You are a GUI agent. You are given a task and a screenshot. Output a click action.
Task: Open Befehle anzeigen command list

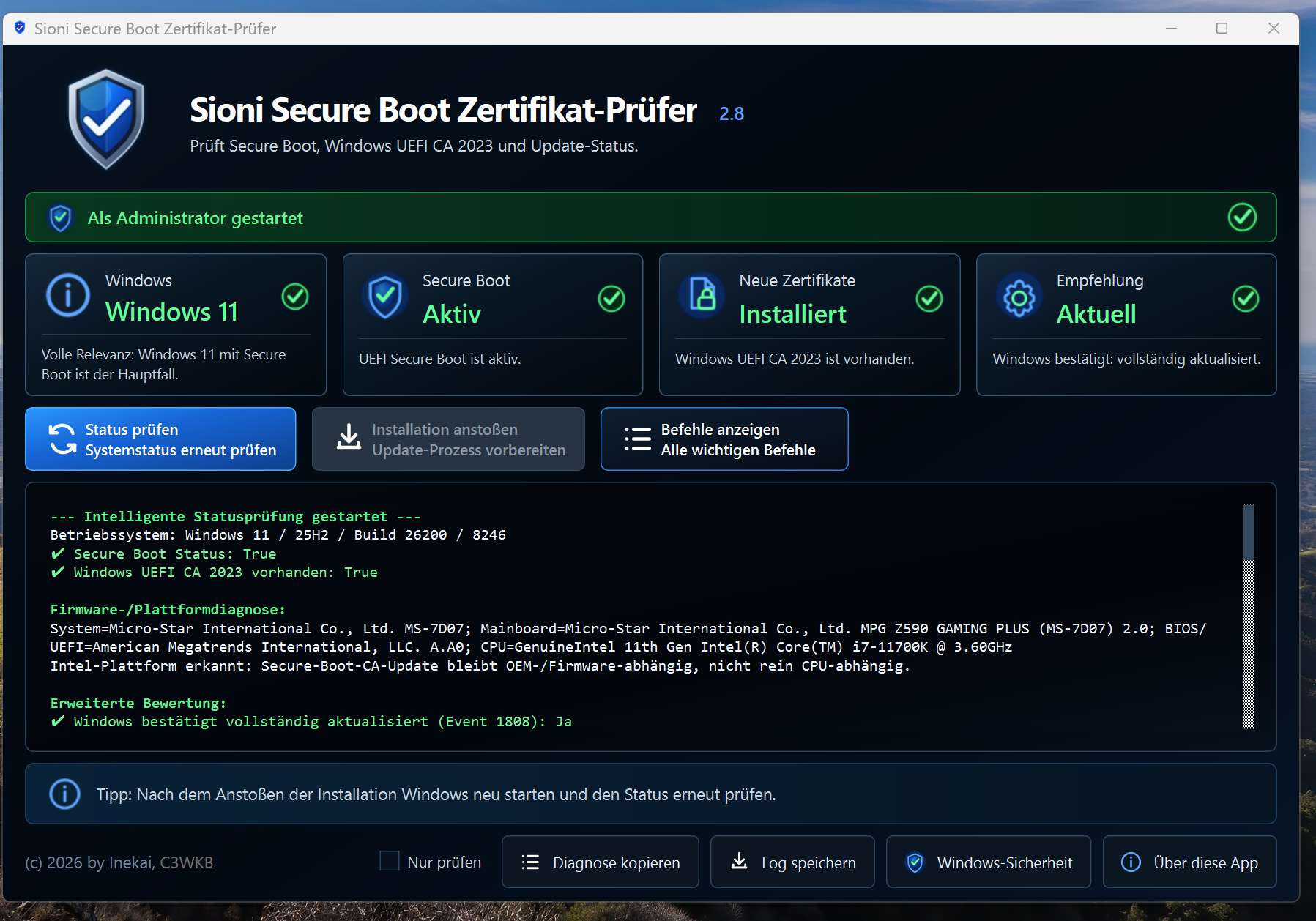(x=724, y=439)
